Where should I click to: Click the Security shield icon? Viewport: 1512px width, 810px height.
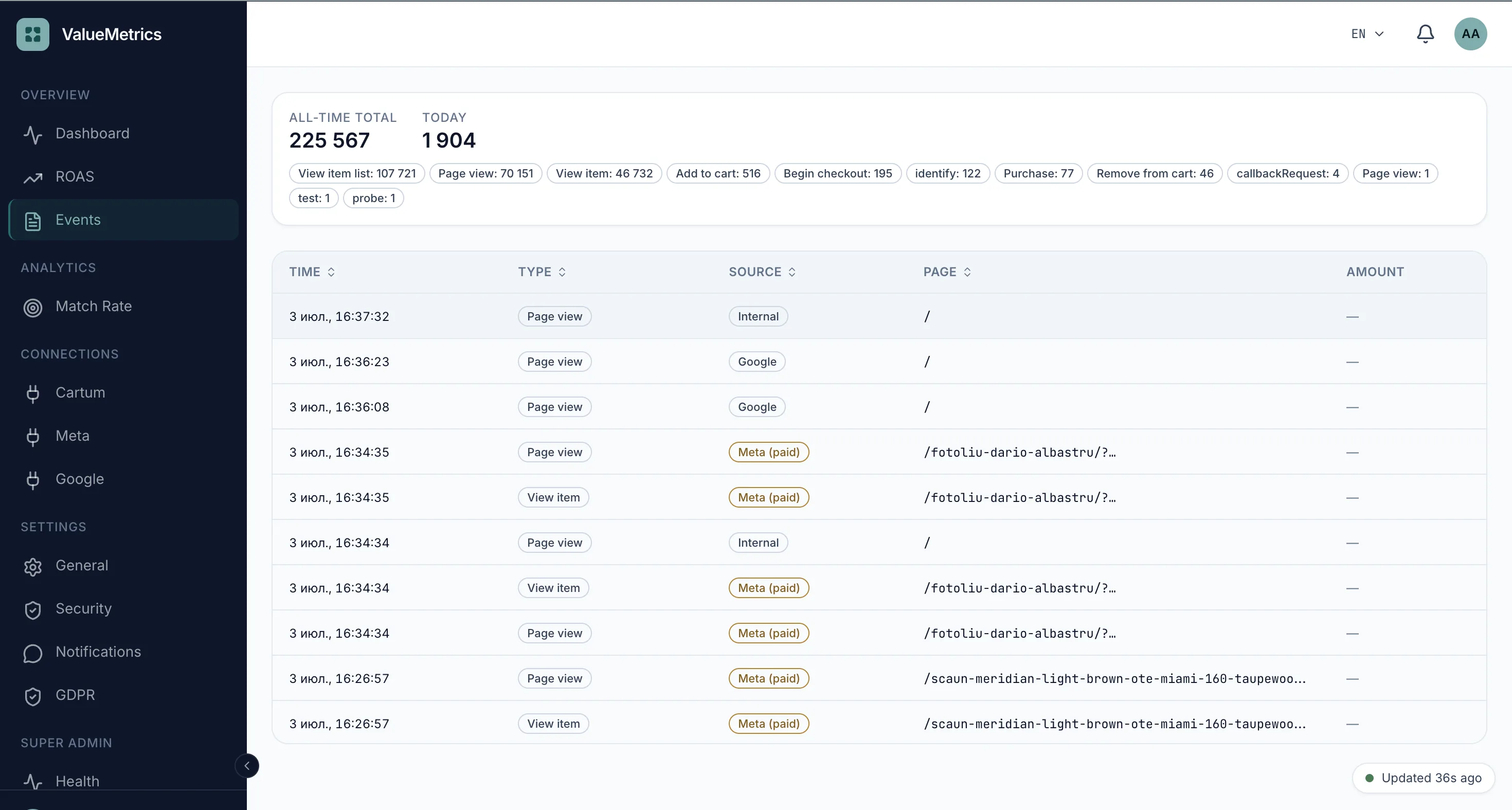(33, 609)
